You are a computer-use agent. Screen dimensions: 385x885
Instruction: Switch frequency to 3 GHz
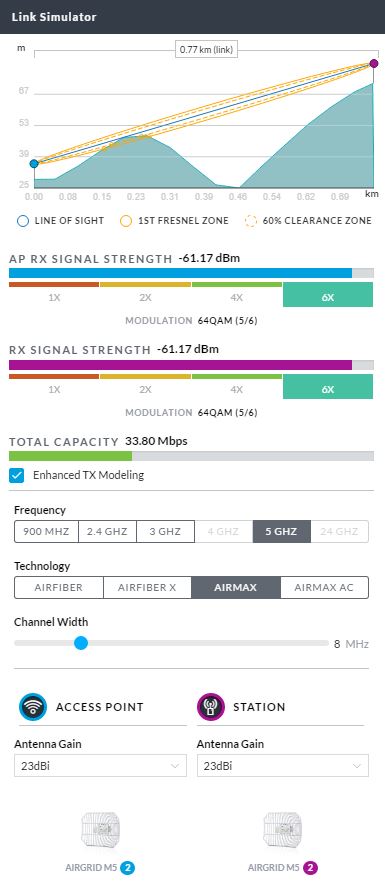[165, 531]
